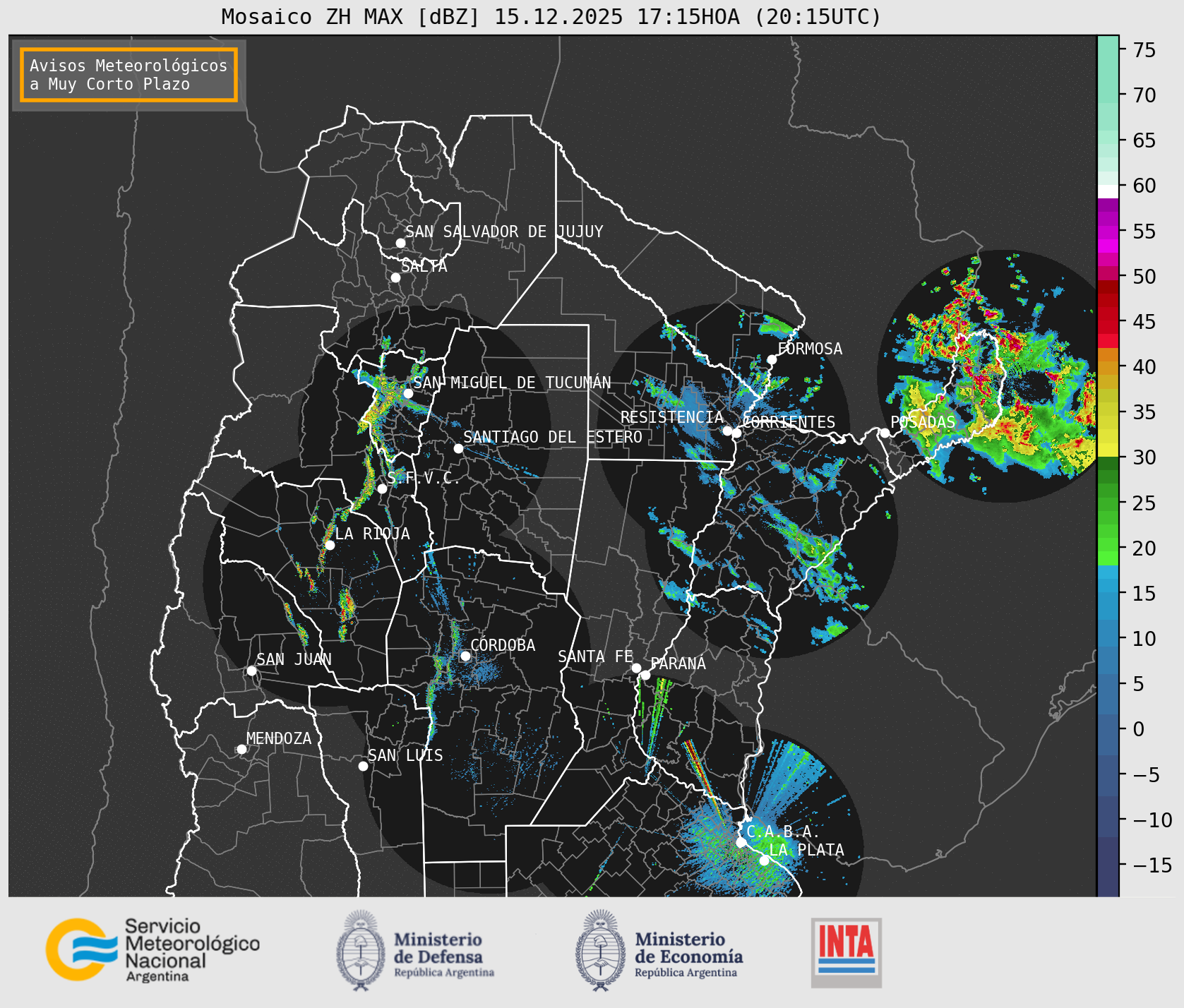Select the San Luis city marker dot
1184x1008 pixels.
363,766
